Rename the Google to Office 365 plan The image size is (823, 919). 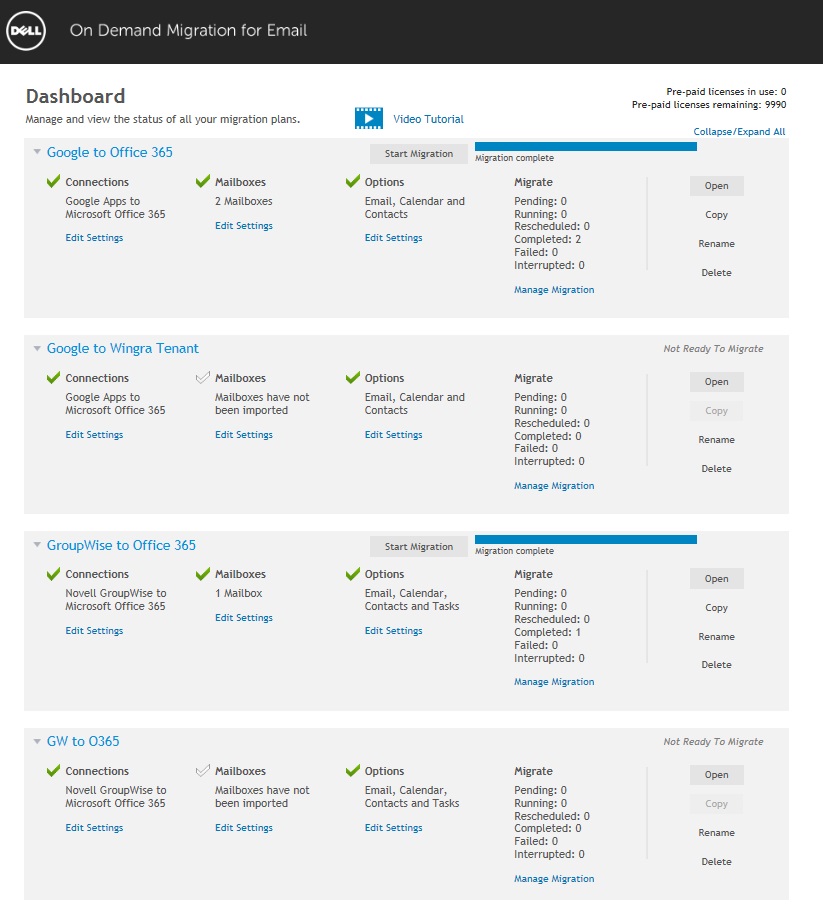tap(716, 244)
